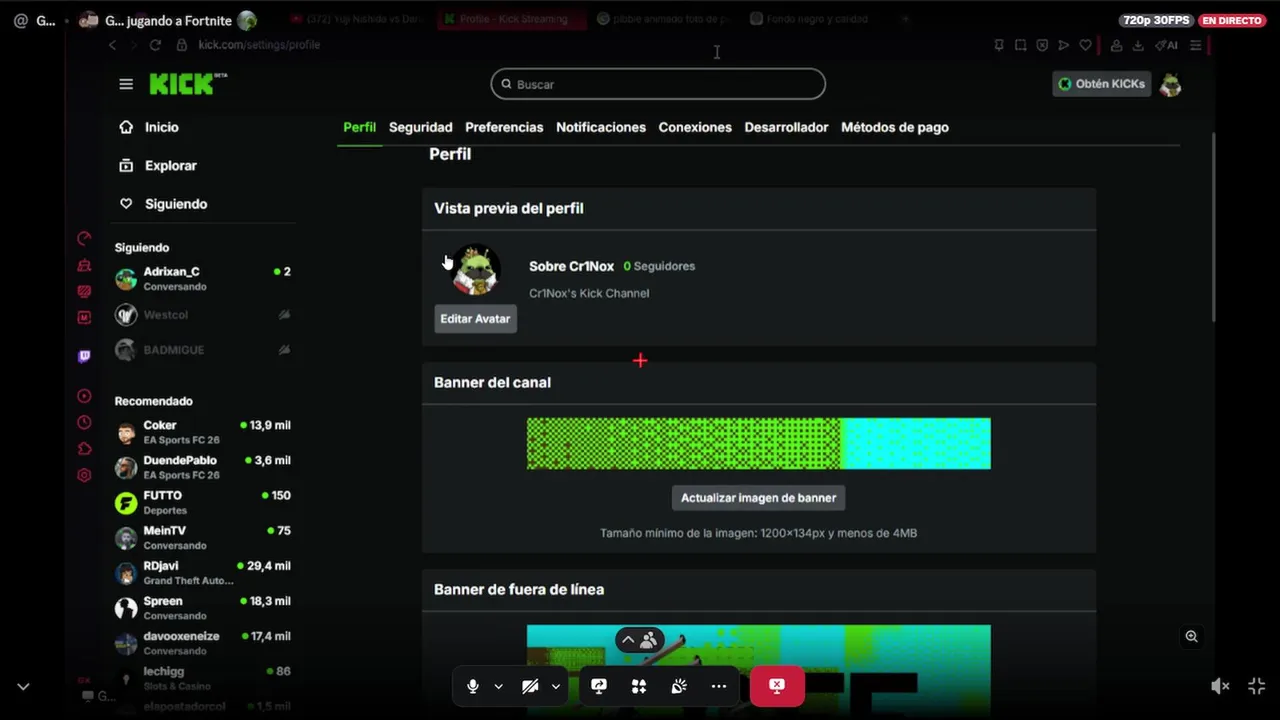Open the activities shapes icon in call bar
The image size is (1280, 720).
coord(639,686)
